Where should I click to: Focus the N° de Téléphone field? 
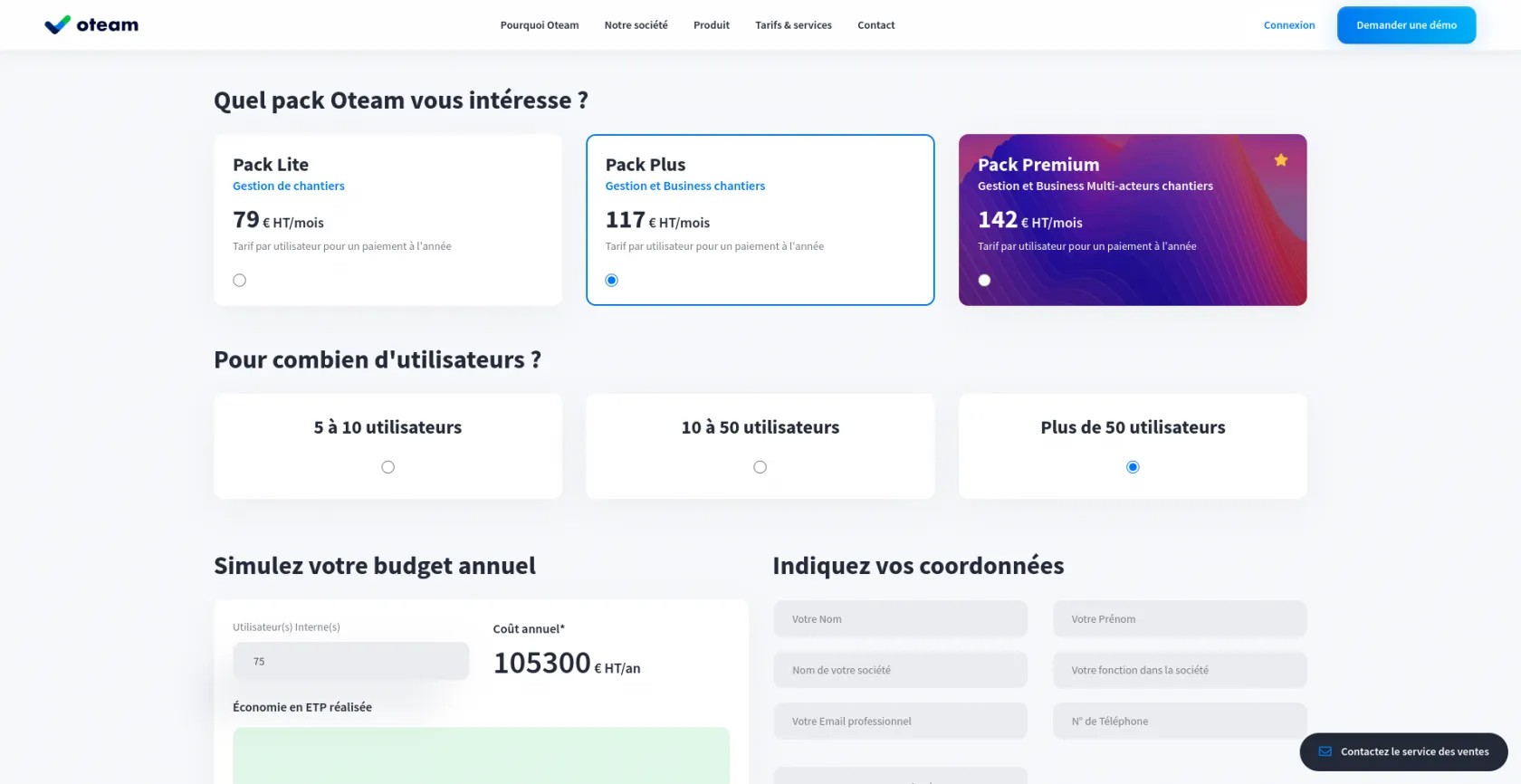click(1179, 722)
